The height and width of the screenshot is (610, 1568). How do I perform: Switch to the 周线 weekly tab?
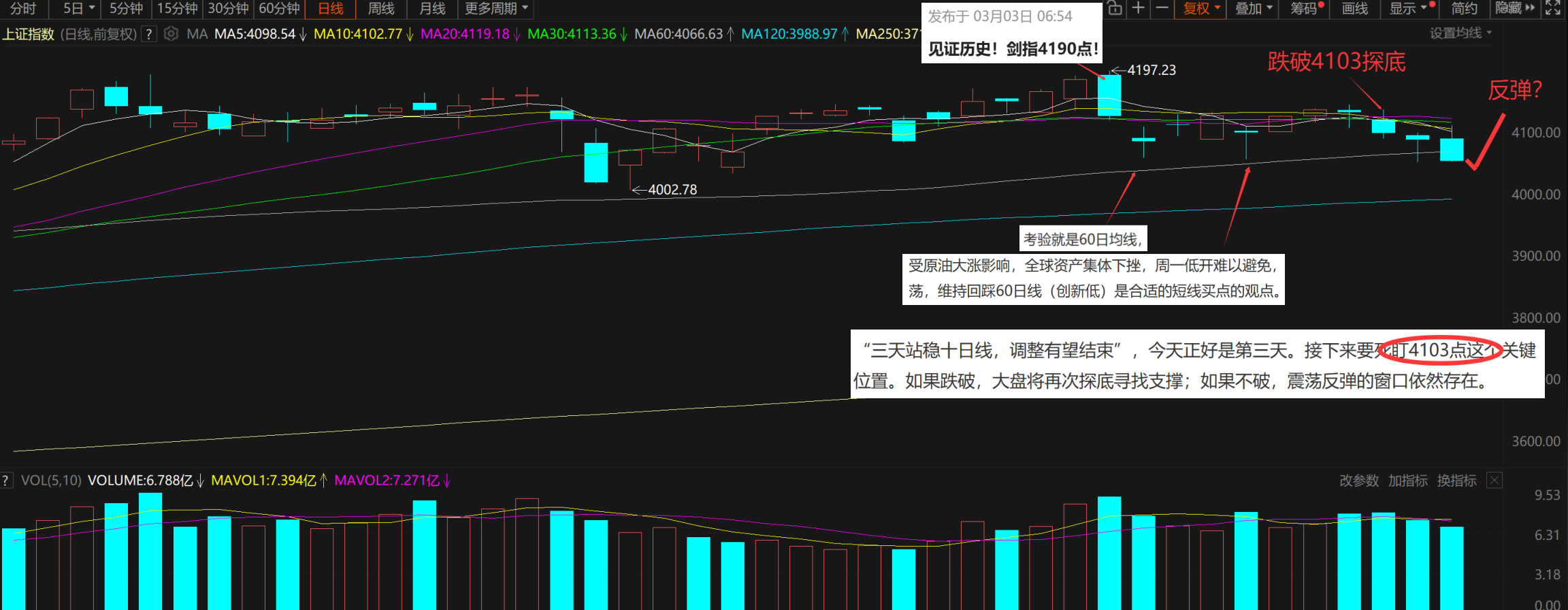[381, 8]
